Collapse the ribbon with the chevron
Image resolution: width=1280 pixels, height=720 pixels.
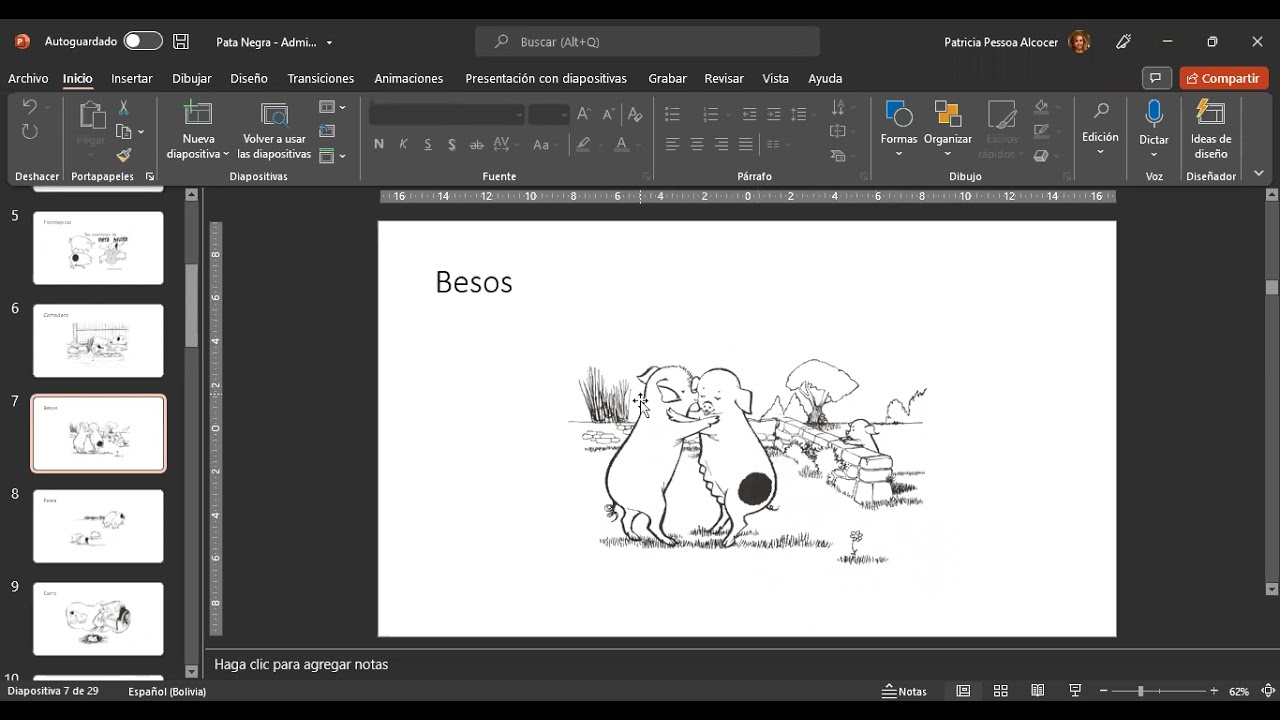click(x=1259, y=174)
